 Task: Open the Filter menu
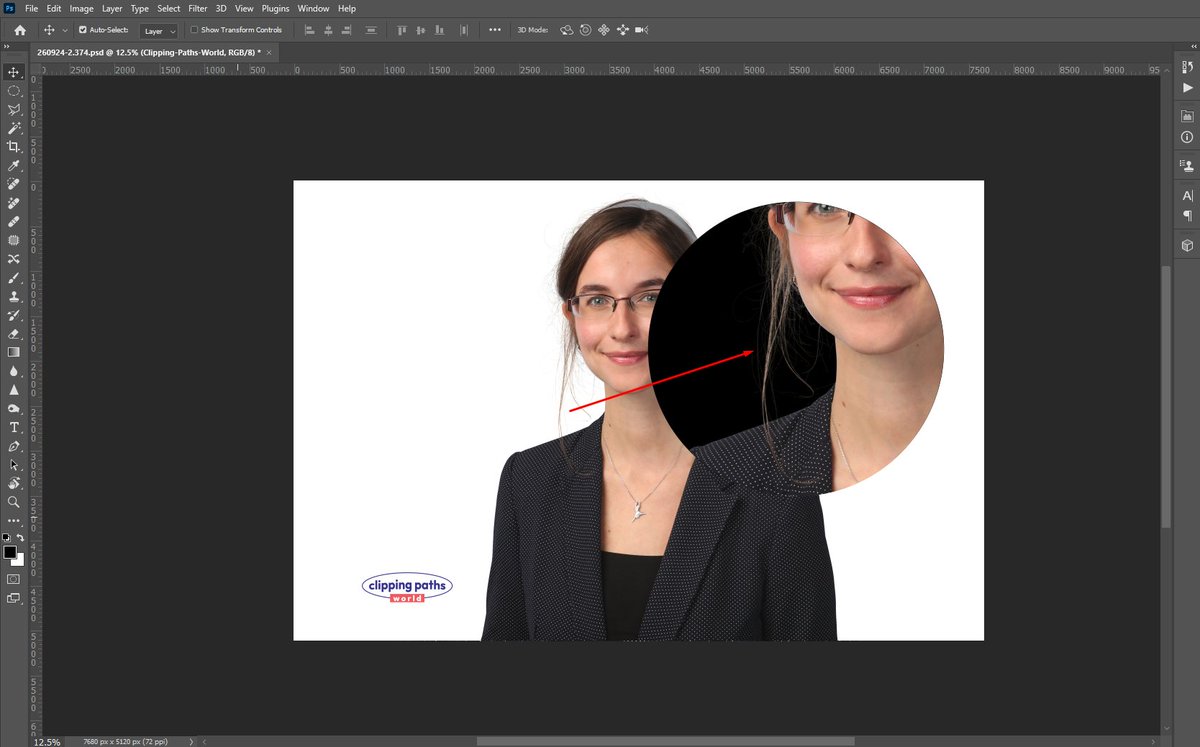coord(198,8)
